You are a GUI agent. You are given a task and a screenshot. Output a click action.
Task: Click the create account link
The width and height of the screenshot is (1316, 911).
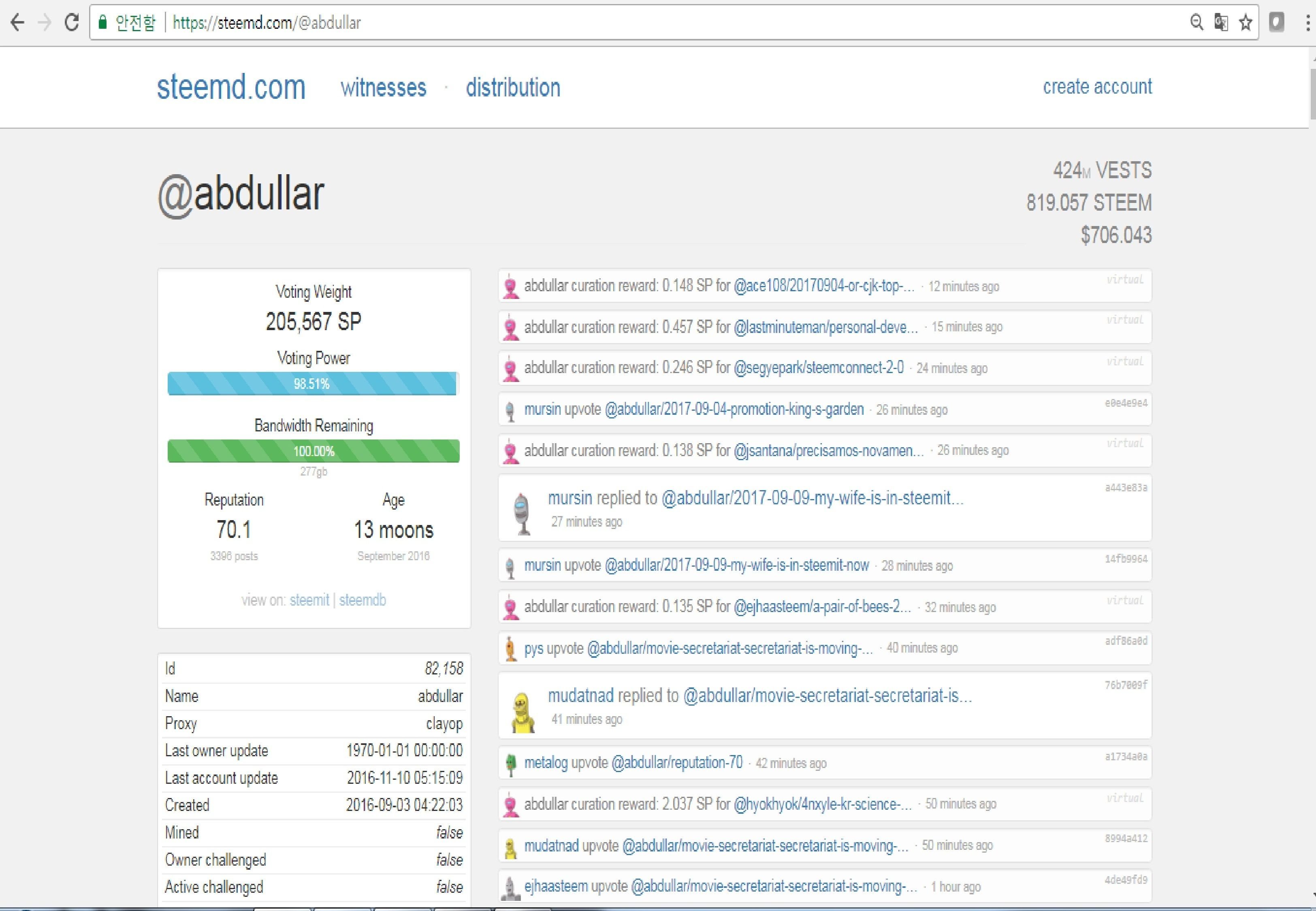click(x=1097, y=87)
